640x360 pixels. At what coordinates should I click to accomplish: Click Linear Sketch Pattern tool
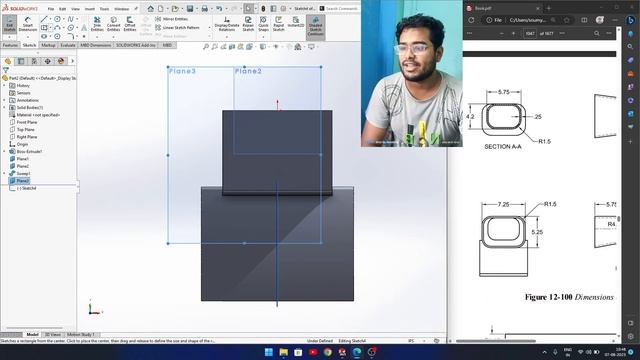178,28
